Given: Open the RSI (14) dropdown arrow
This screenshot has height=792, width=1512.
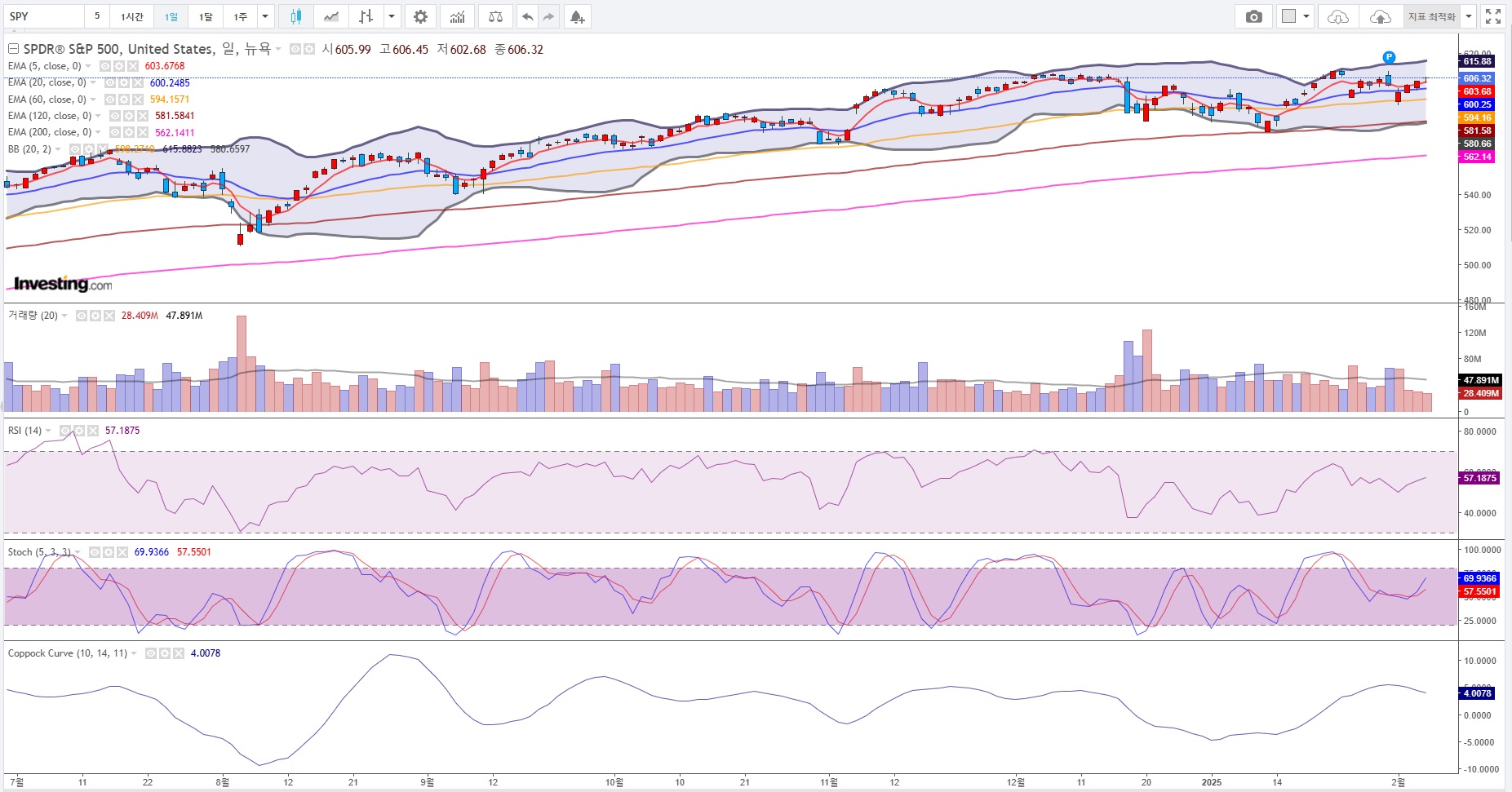Looking at the screenshot, I should (48, 431).
